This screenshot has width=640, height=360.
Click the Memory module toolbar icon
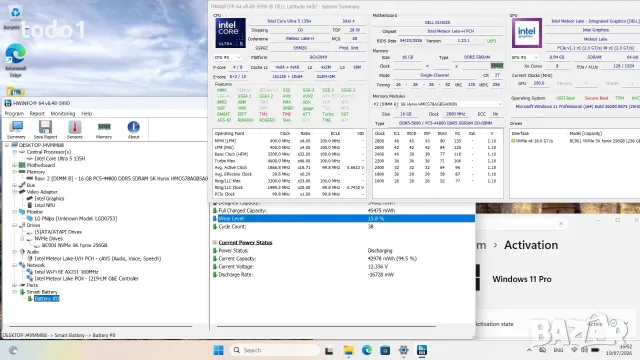click(104, 130)
